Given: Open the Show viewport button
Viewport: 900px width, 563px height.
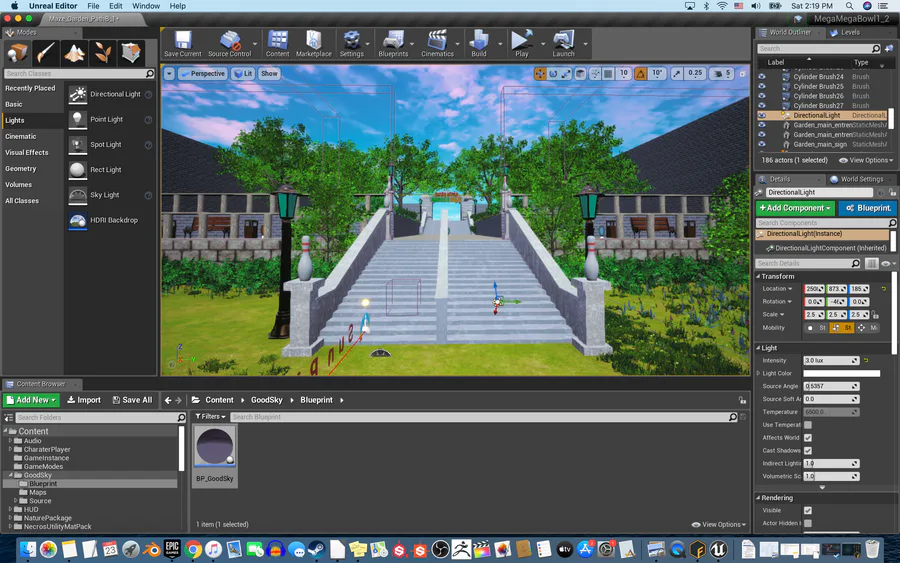Looking at the screenshot, I should (269, 73).
